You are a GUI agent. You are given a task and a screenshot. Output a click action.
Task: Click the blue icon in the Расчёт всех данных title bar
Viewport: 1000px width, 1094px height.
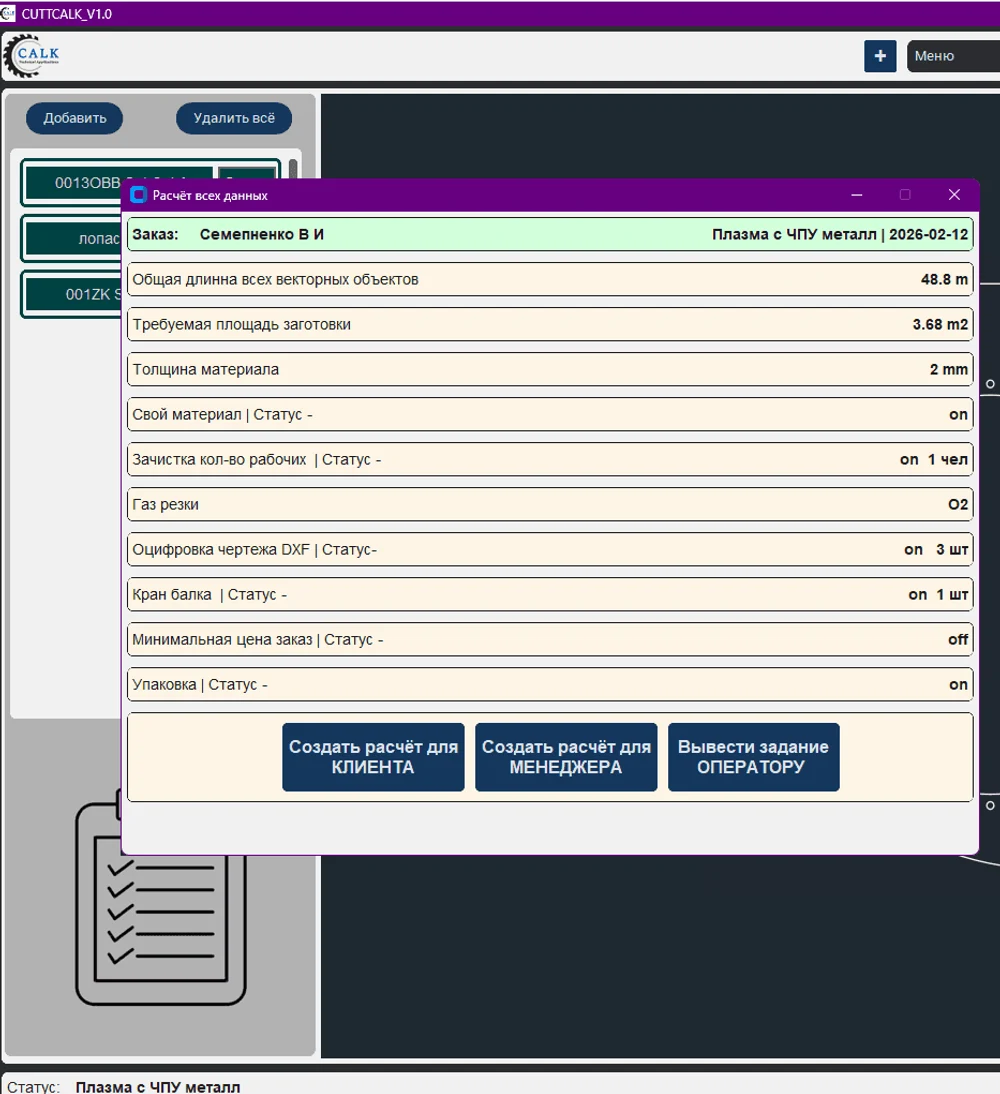[x=138, y=195]
